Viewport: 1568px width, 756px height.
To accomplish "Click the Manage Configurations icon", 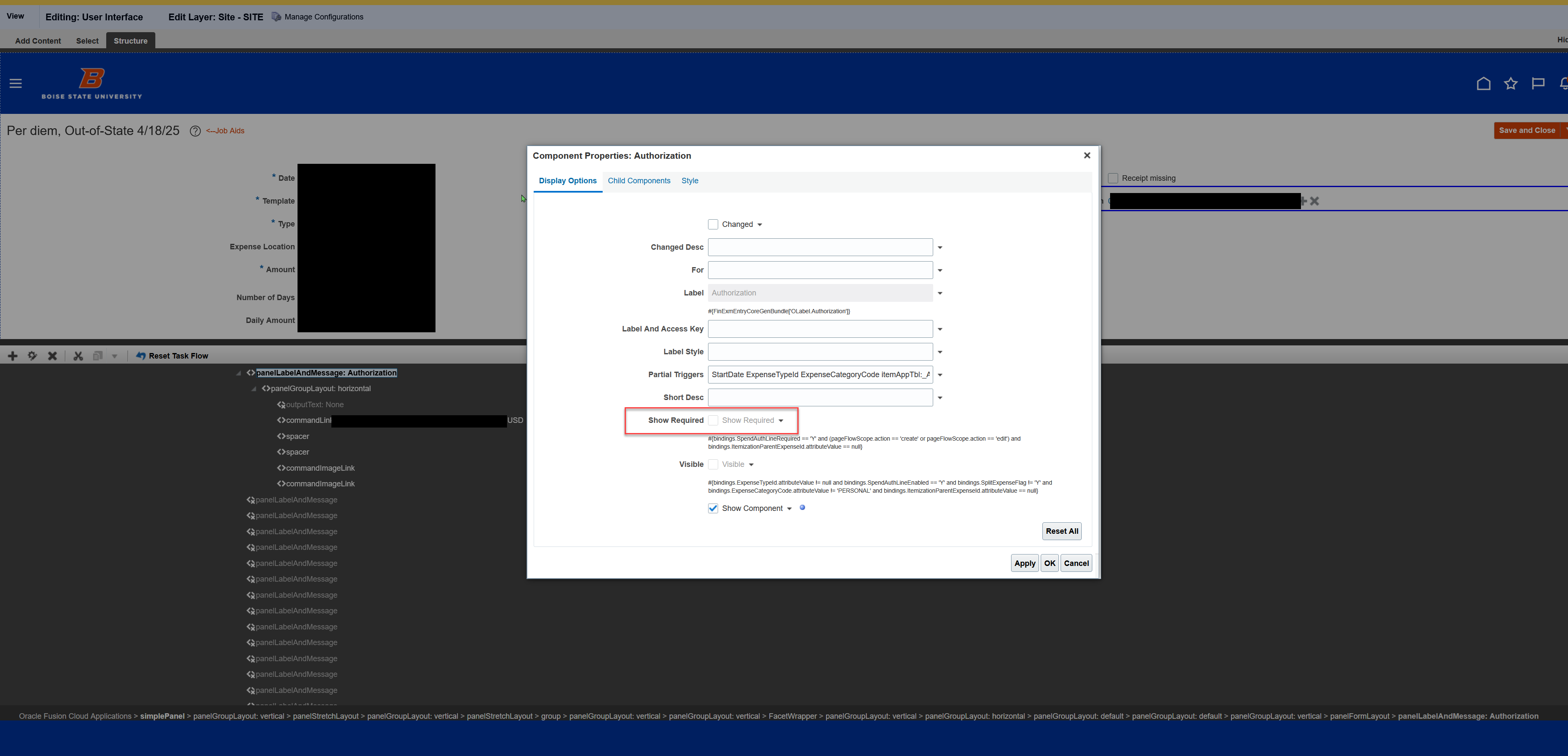I will pos(276,17).
